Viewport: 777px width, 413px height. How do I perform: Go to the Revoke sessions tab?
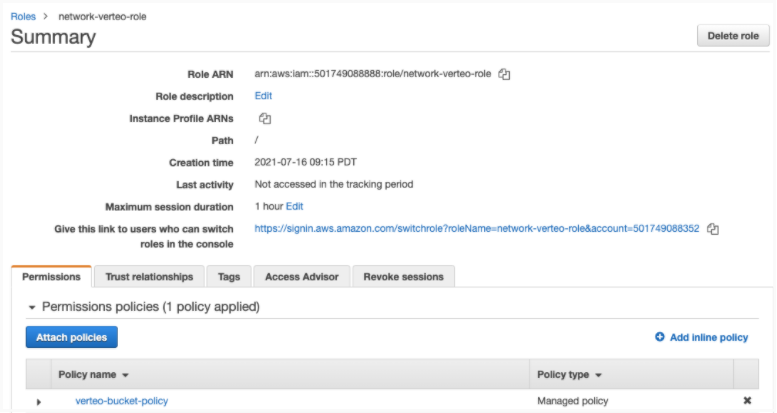point(405,277)
